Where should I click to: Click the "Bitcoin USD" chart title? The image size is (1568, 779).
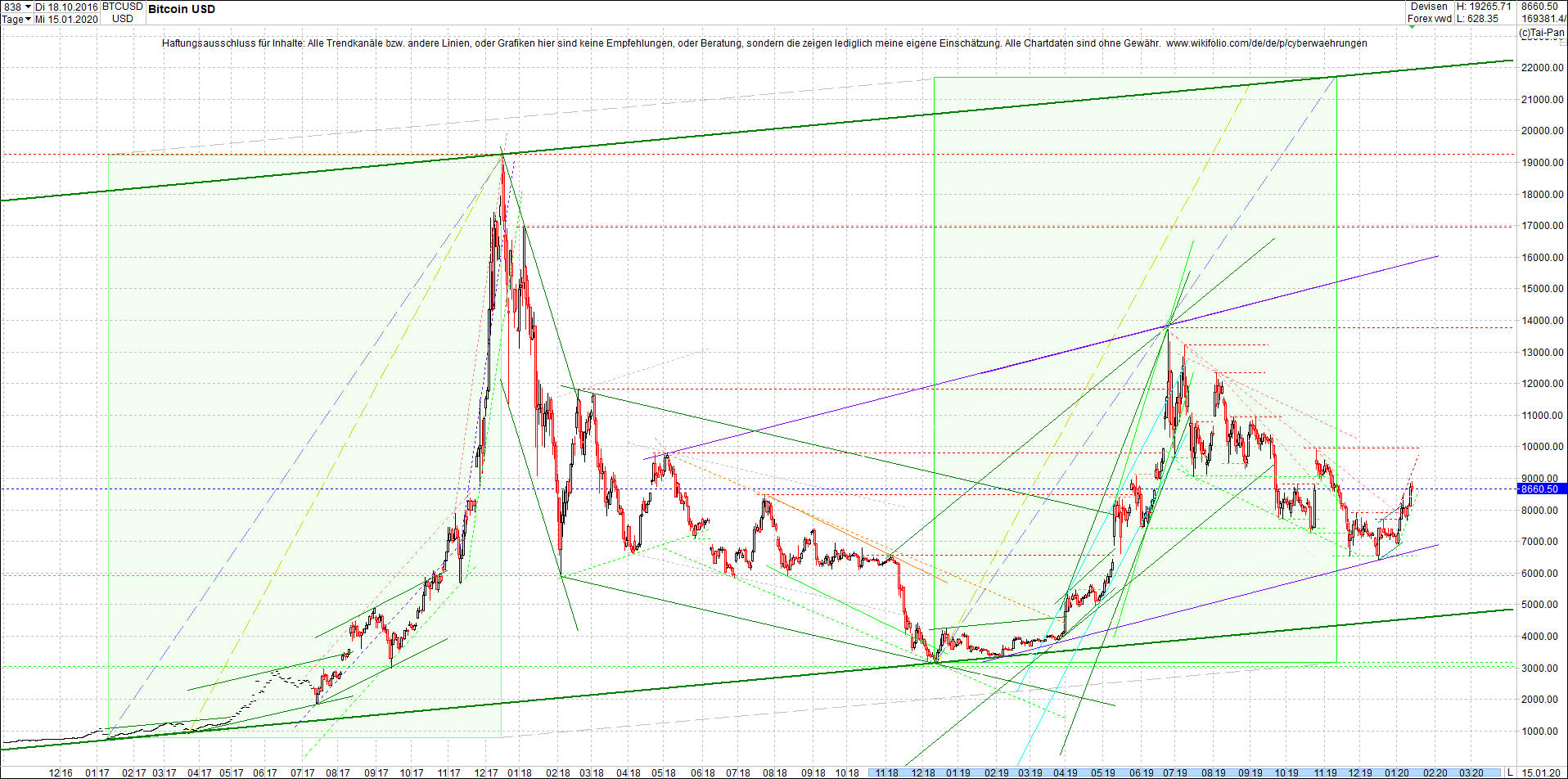pos(181,9)
